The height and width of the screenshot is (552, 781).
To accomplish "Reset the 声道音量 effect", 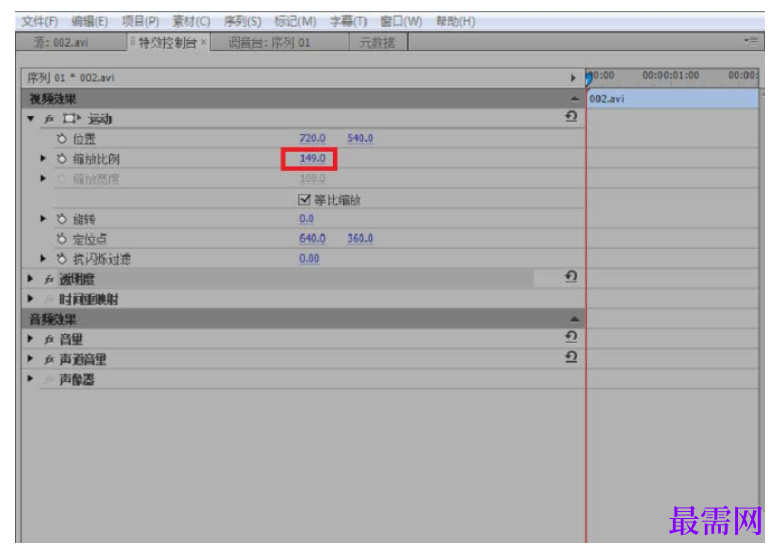I will click(571, 357).
